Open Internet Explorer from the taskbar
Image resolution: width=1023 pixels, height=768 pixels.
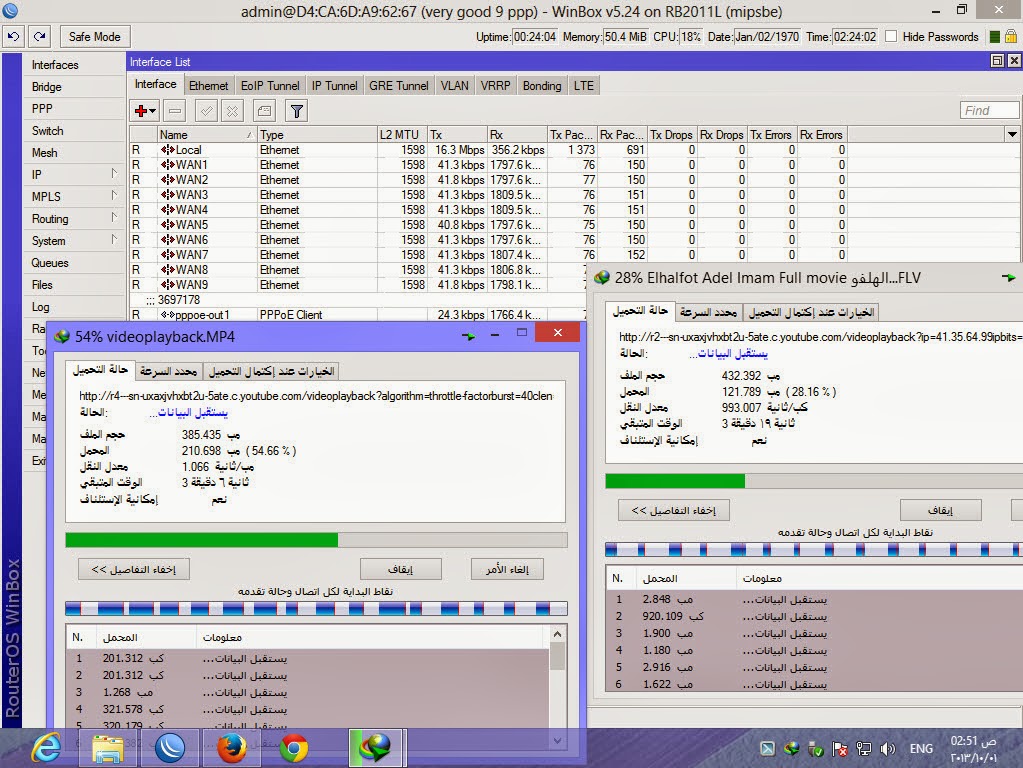(47, 748)
